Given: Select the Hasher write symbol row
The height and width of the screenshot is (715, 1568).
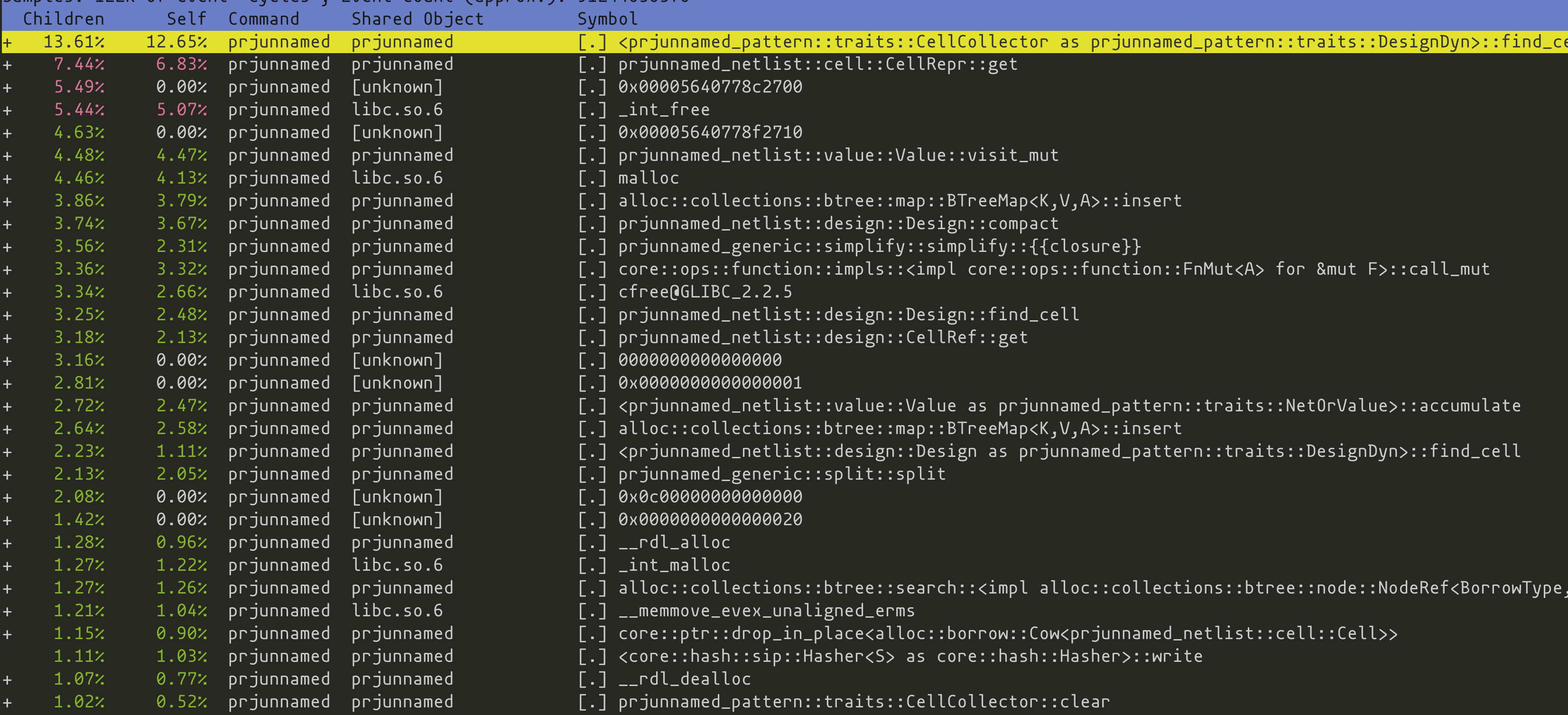Looking at the screenshot, I should click(910, 657).
